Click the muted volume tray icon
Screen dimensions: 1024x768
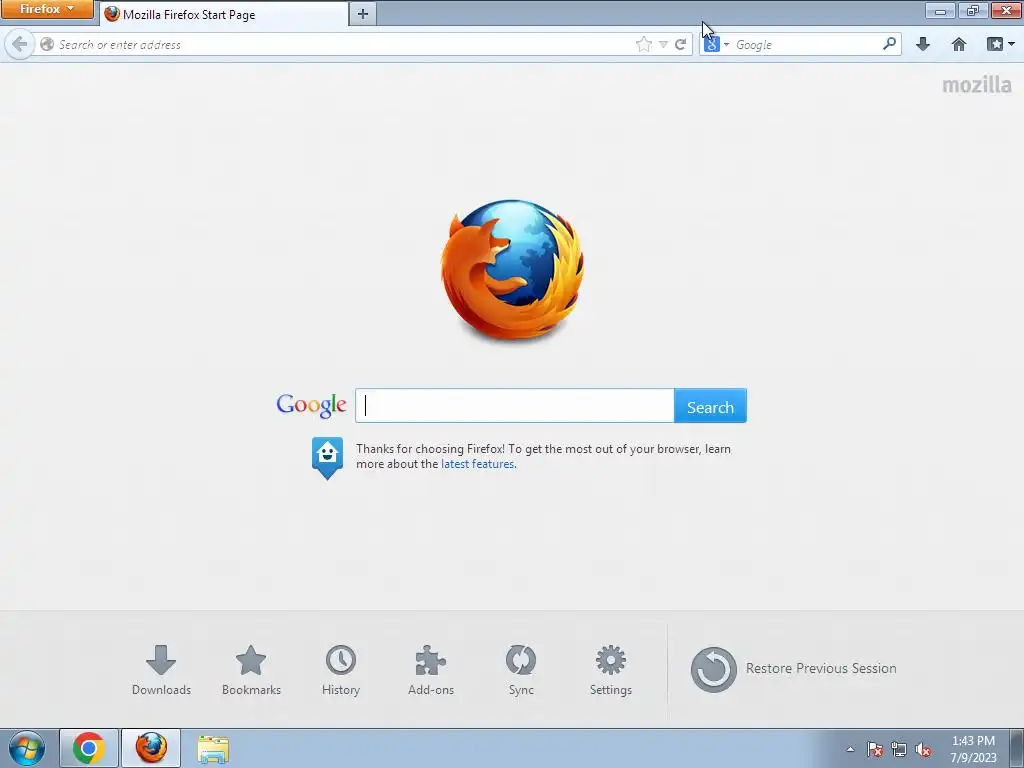[x=923, y=750]
